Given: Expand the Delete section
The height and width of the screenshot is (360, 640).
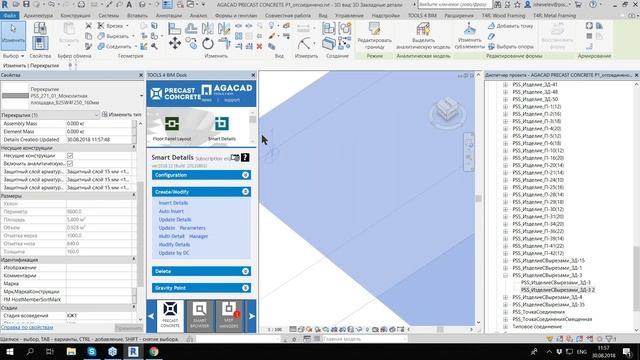Looking at the screenshot, I should pos(201,271).
